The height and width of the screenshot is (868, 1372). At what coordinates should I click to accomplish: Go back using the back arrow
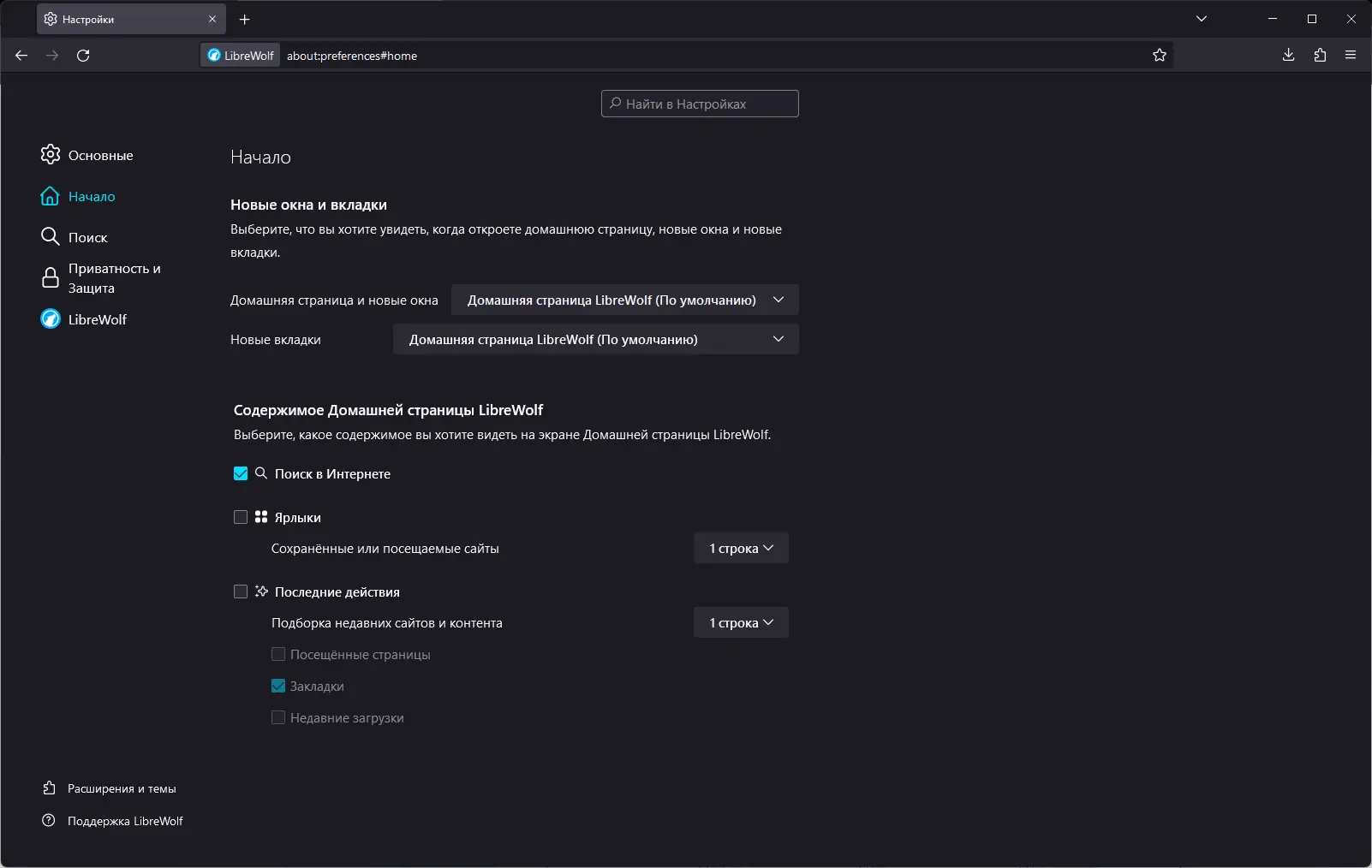tap(21, 56)
